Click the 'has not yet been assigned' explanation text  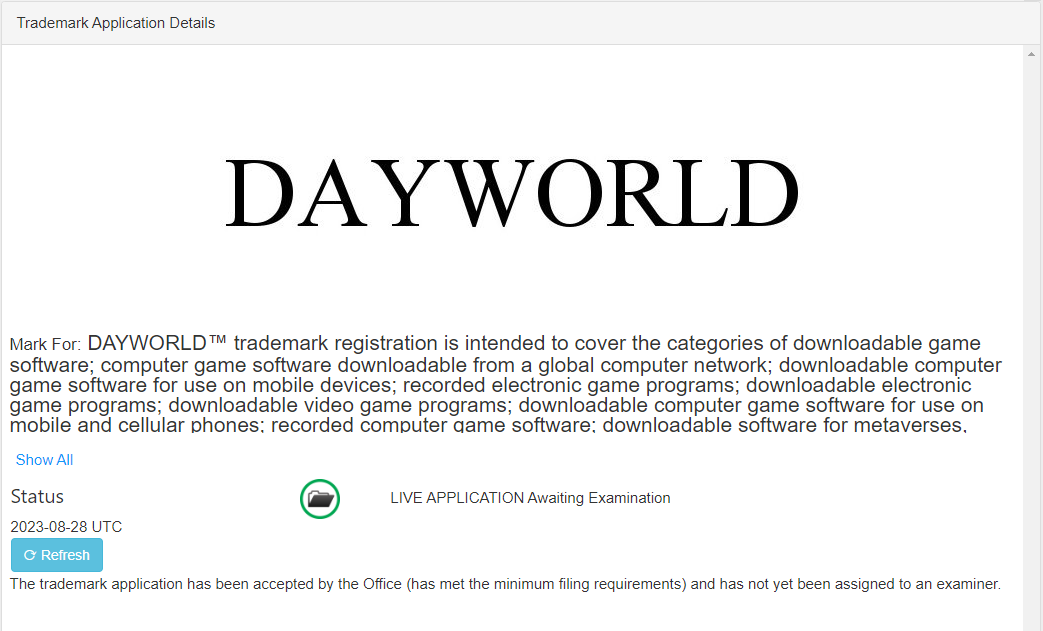506,584
